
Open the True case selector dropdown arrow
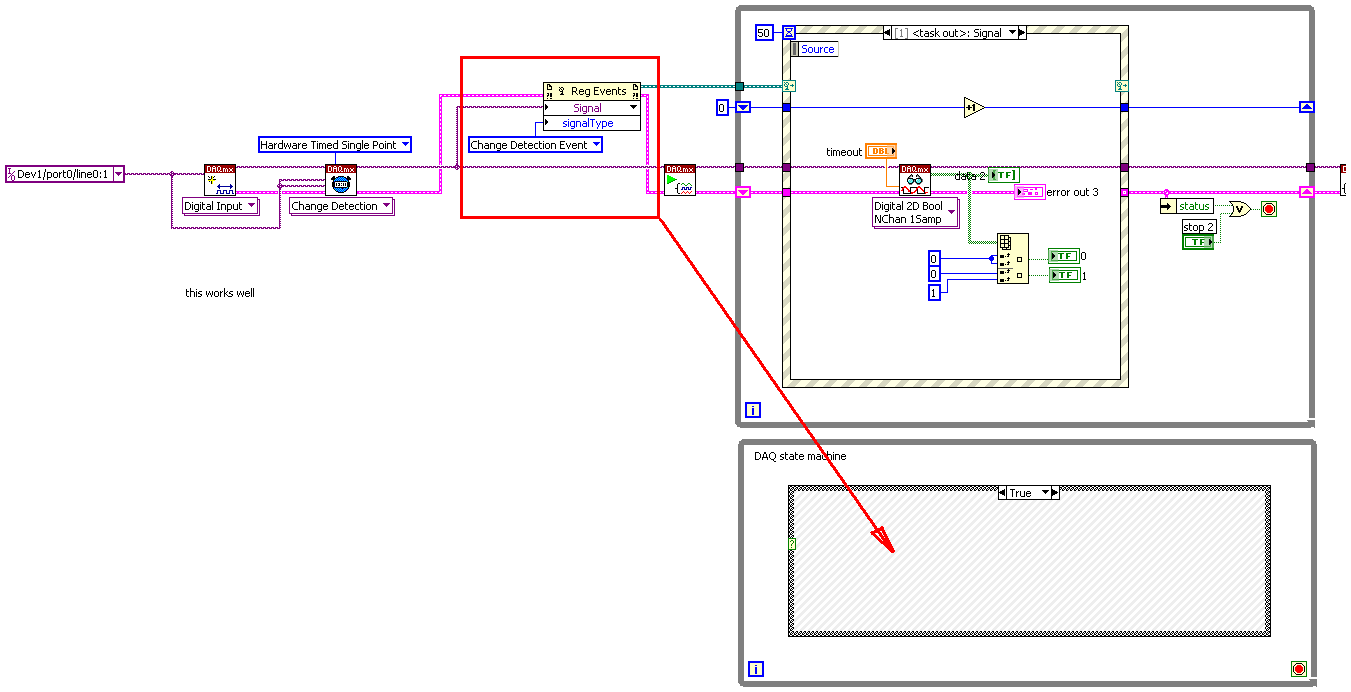click(x=1046, y=493)
